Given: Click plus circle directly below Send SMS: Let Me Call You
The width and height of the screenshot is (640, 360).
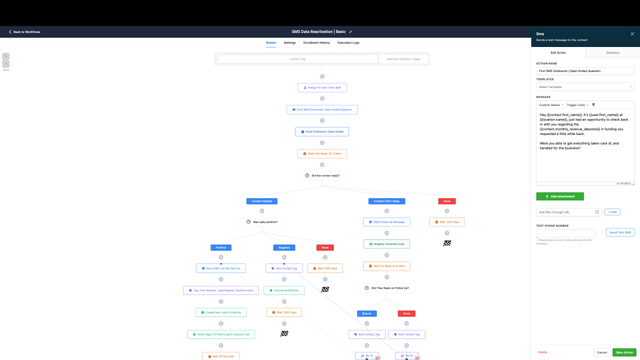Looking at the screenshot, I should click(x=221, y=280).
